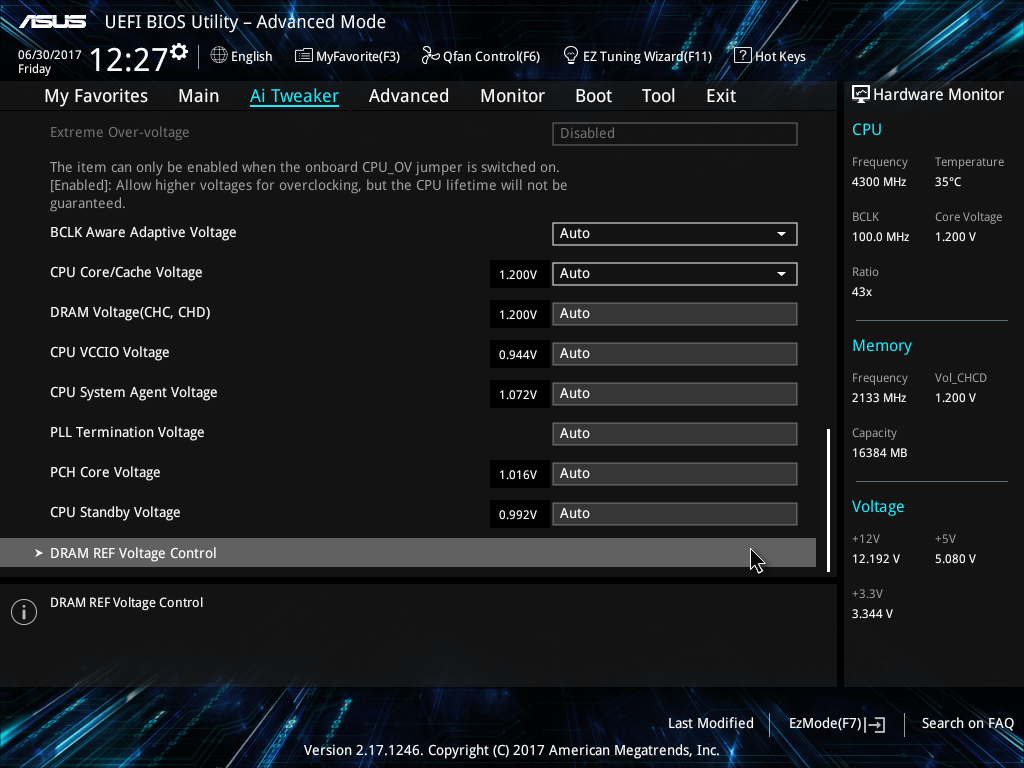1024x768 pixels.
Task: Open the clock settings gear icon
Action: point(179,52)
